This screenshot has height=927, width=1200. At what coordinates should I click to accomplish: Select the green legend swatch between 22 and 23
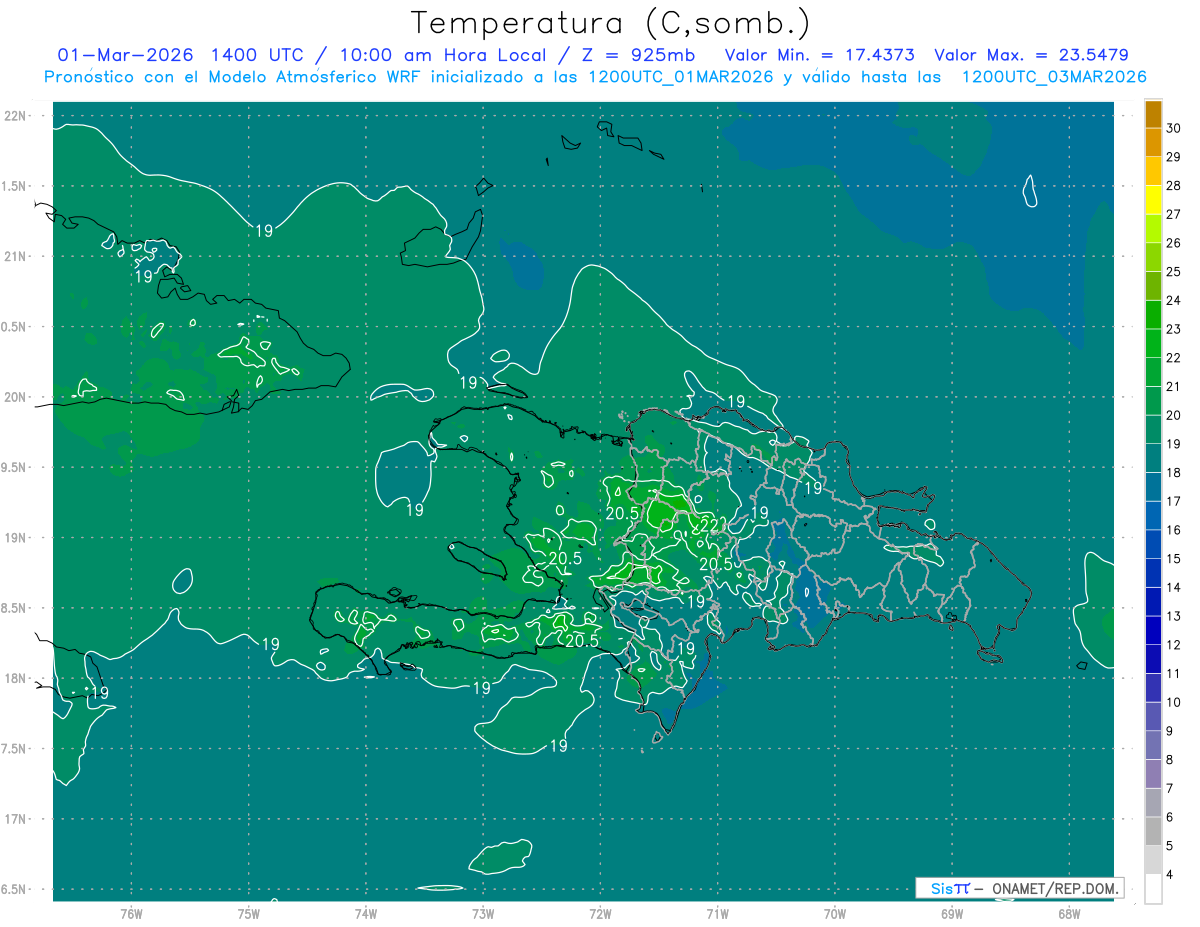(x=1153, y=343)
